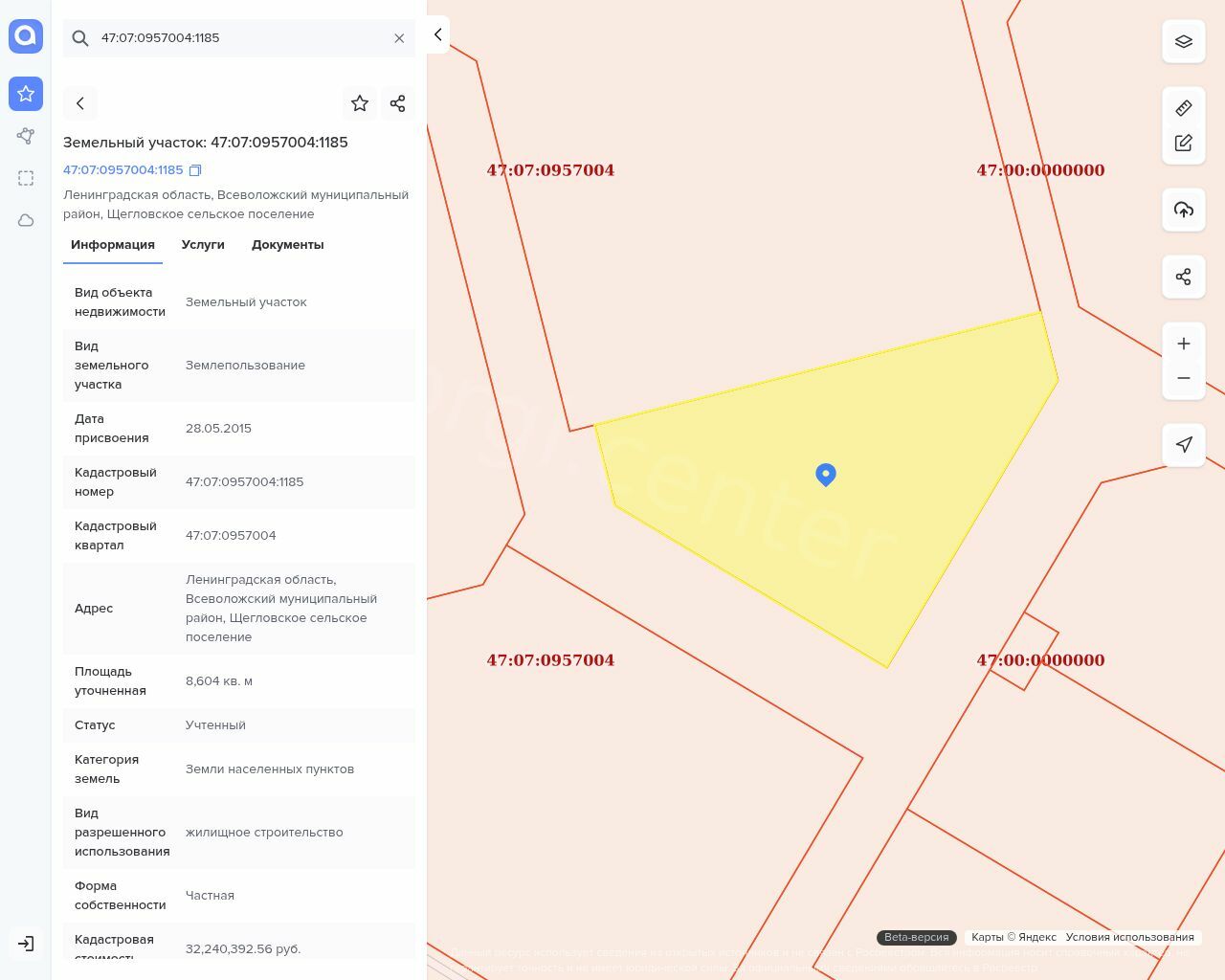Viewport: 1225px width, 980px height.
Task: Open the map layers panel
Action: pos(1184,42)
